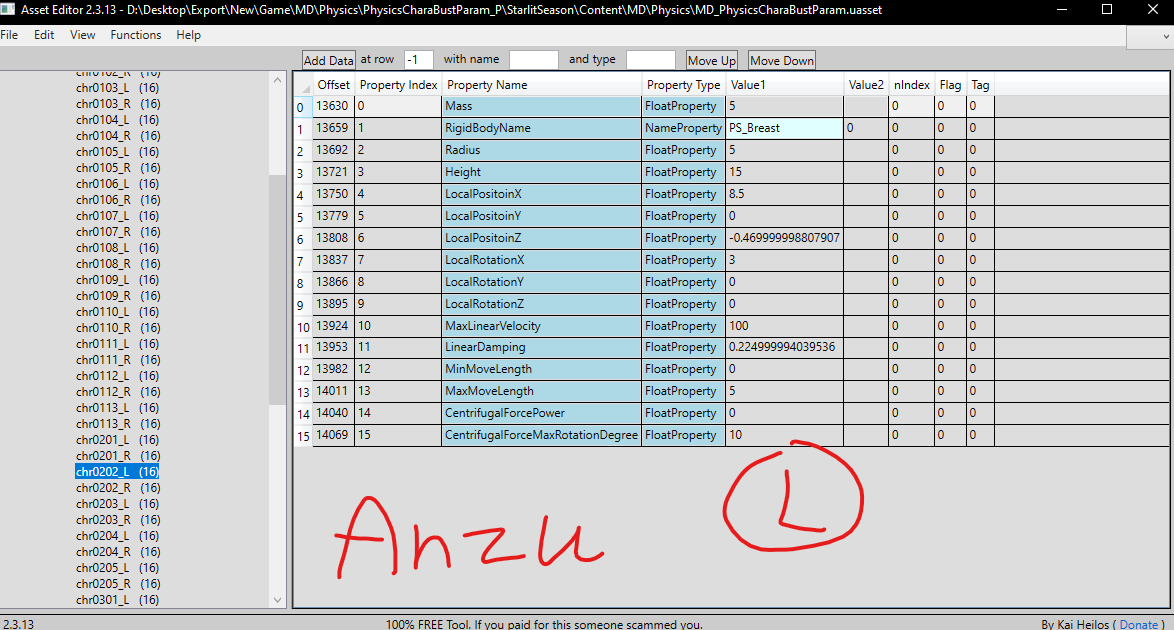Select the Height Value1 cell showing 15
1174x630 pixels.
tap(785, 172)
